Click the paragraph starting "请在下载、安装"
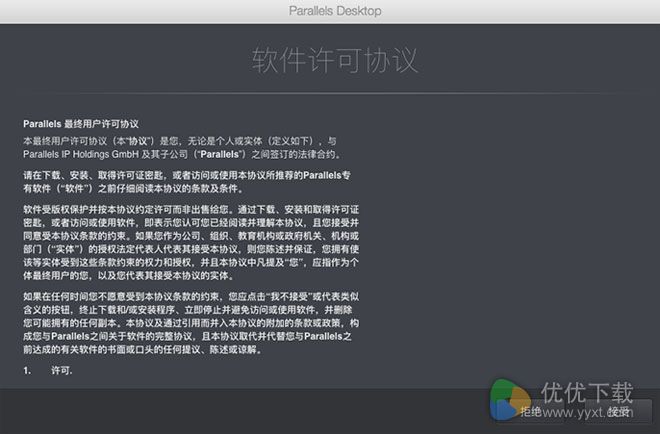This screenshot has width=660, height=434. pos(187,182)
